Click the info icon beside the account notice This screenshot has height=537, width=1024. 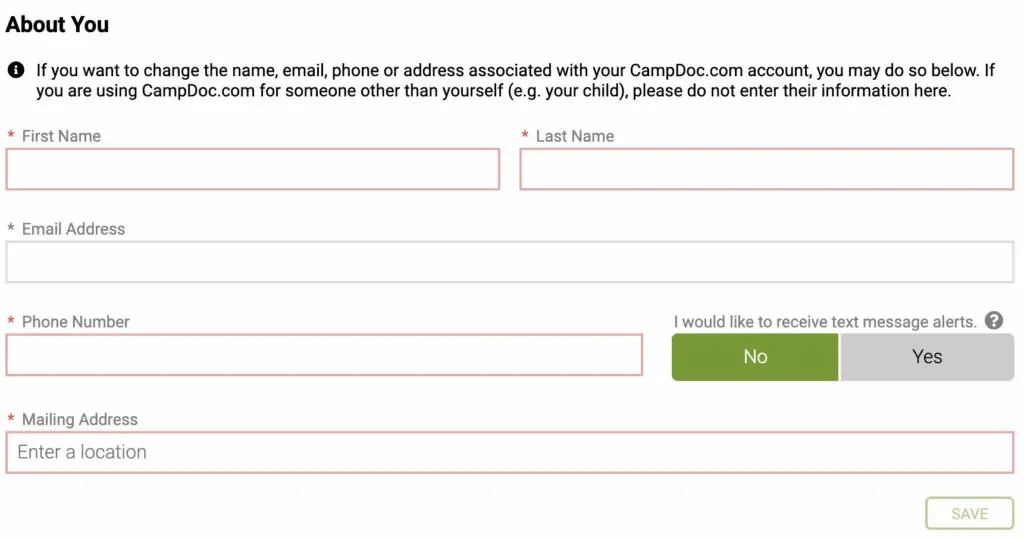[x=16, y=70]
